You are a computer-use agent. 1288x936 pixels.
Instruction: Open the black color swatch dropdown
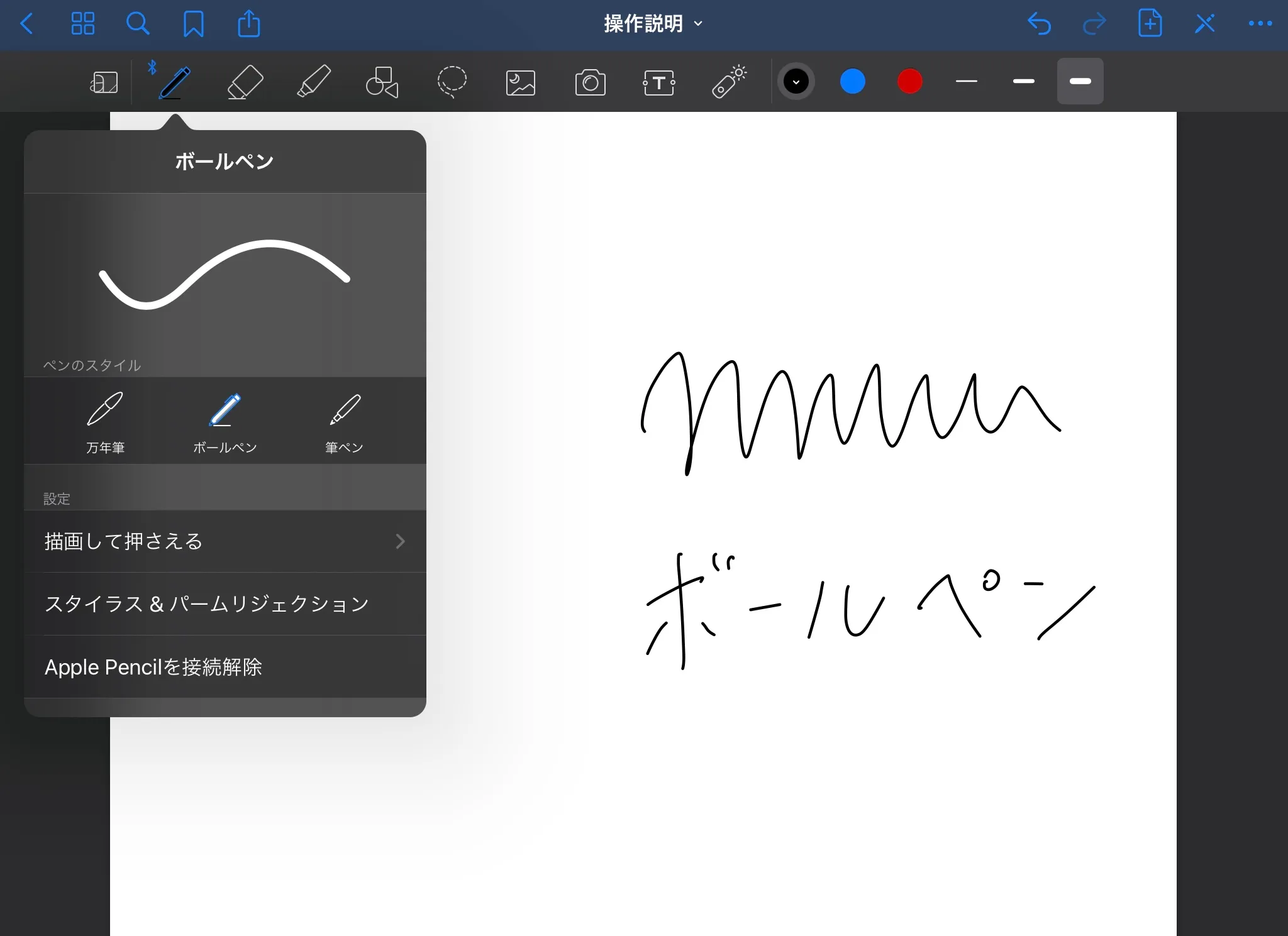[x=796, y=82]
